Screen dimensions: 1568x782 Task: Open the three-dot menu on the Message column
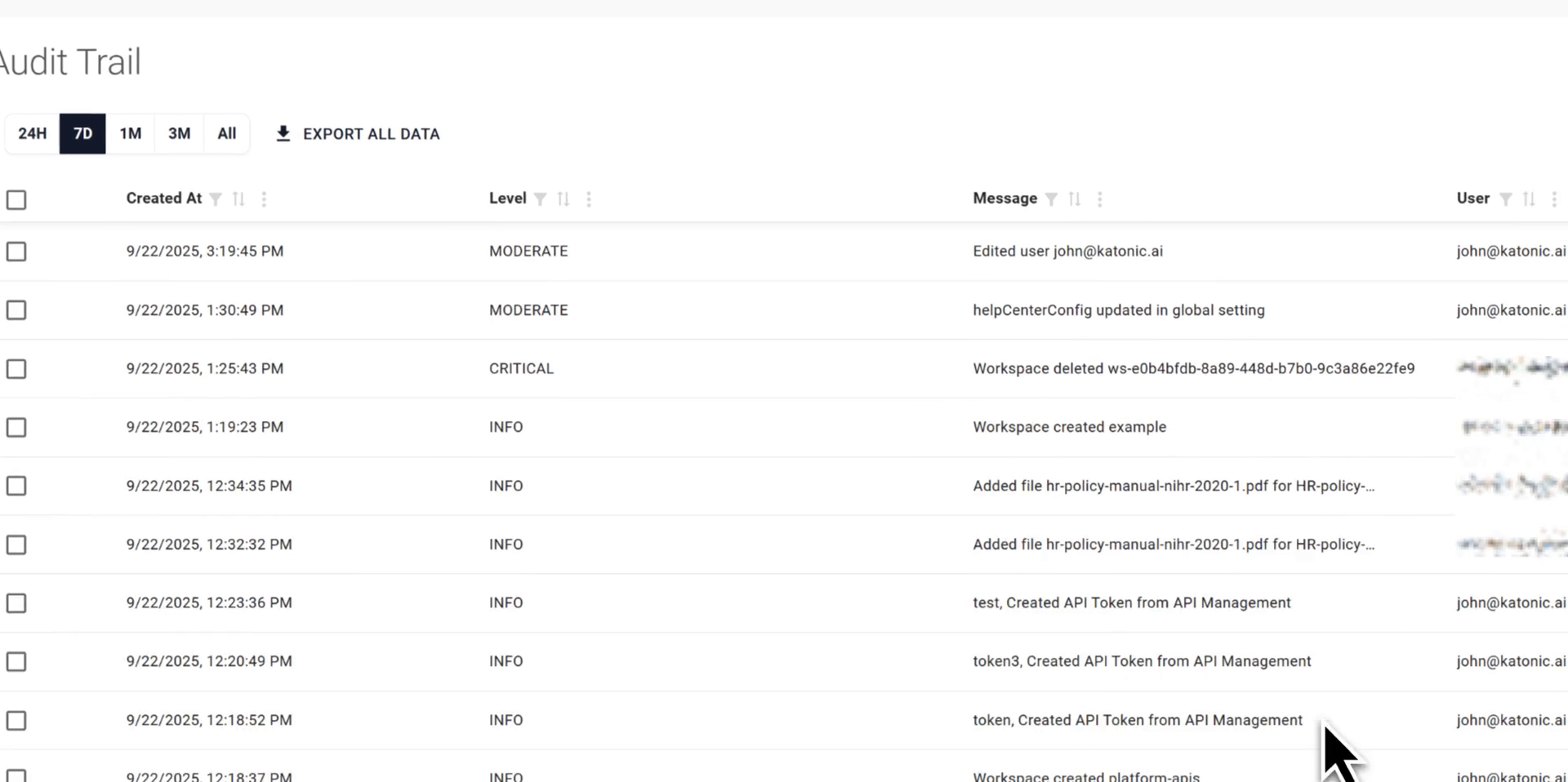point(1100,198)
